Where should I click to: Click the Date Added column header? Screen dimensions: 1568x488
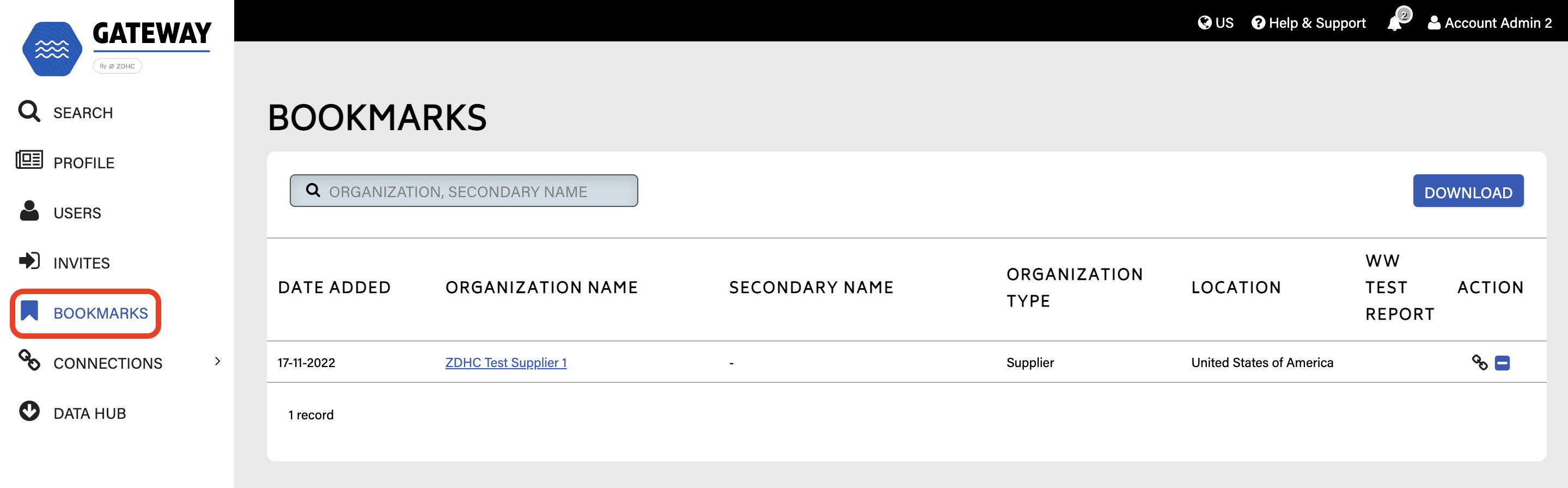pos(333,288)
